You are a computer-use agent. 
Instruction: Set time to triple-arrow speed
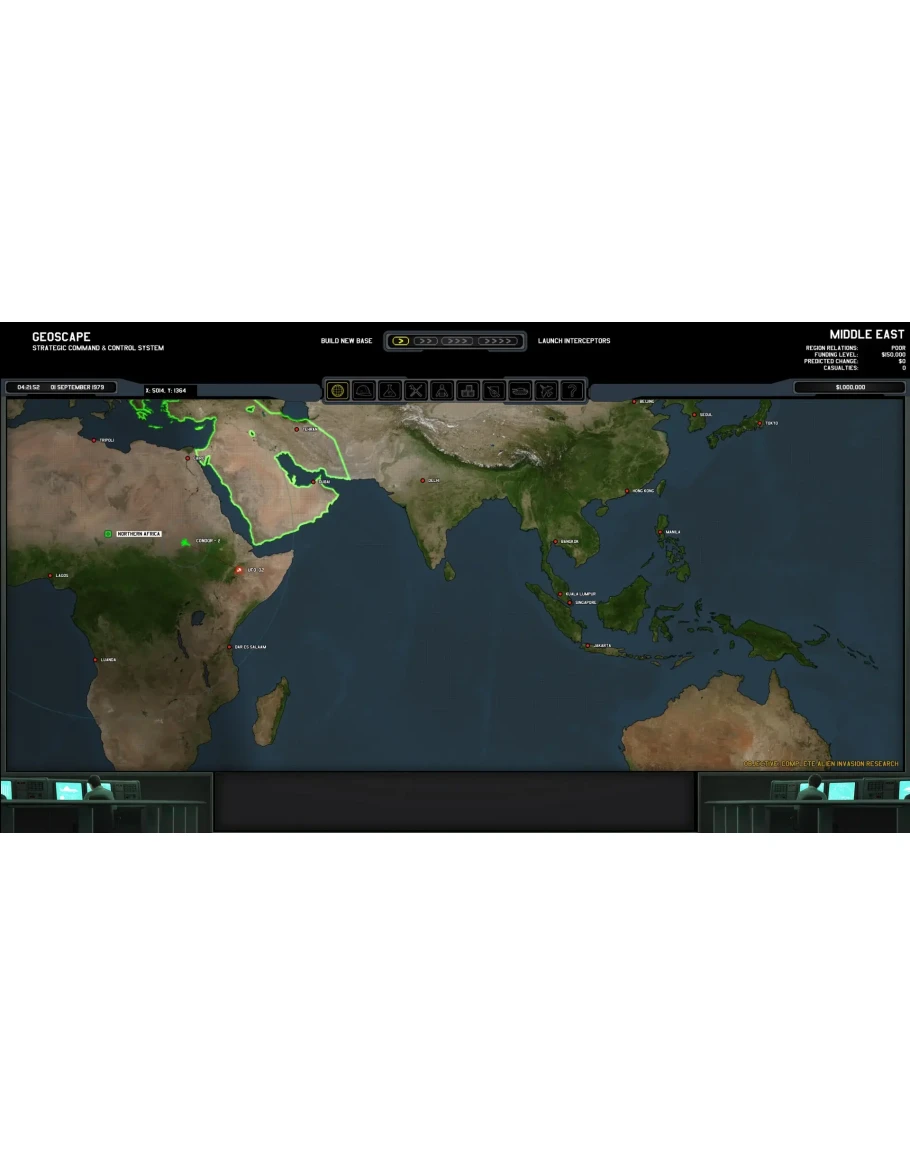(x=457, y=341)
